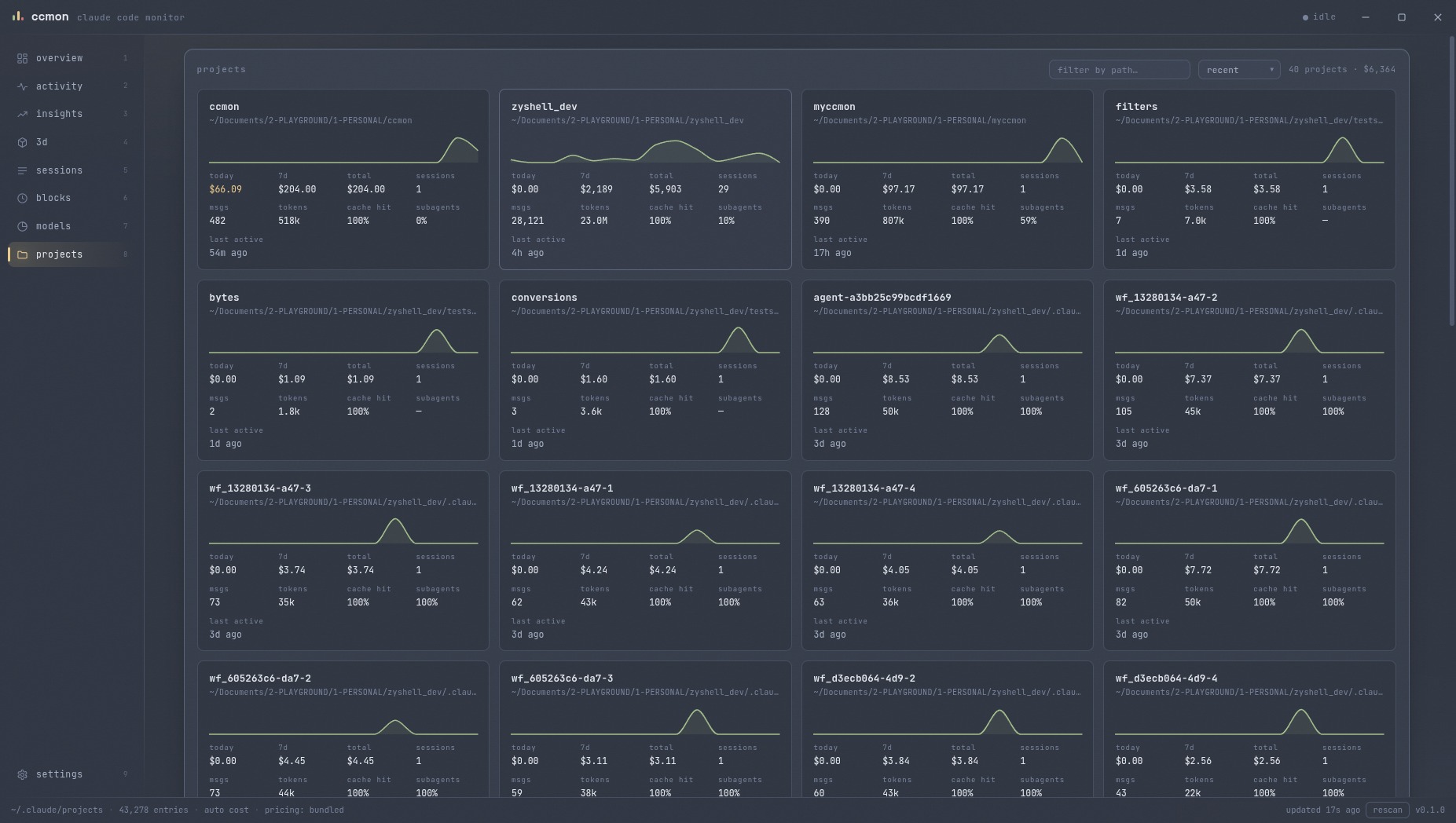
Task: Focus the filter by path field
Action: (1119, 70)
